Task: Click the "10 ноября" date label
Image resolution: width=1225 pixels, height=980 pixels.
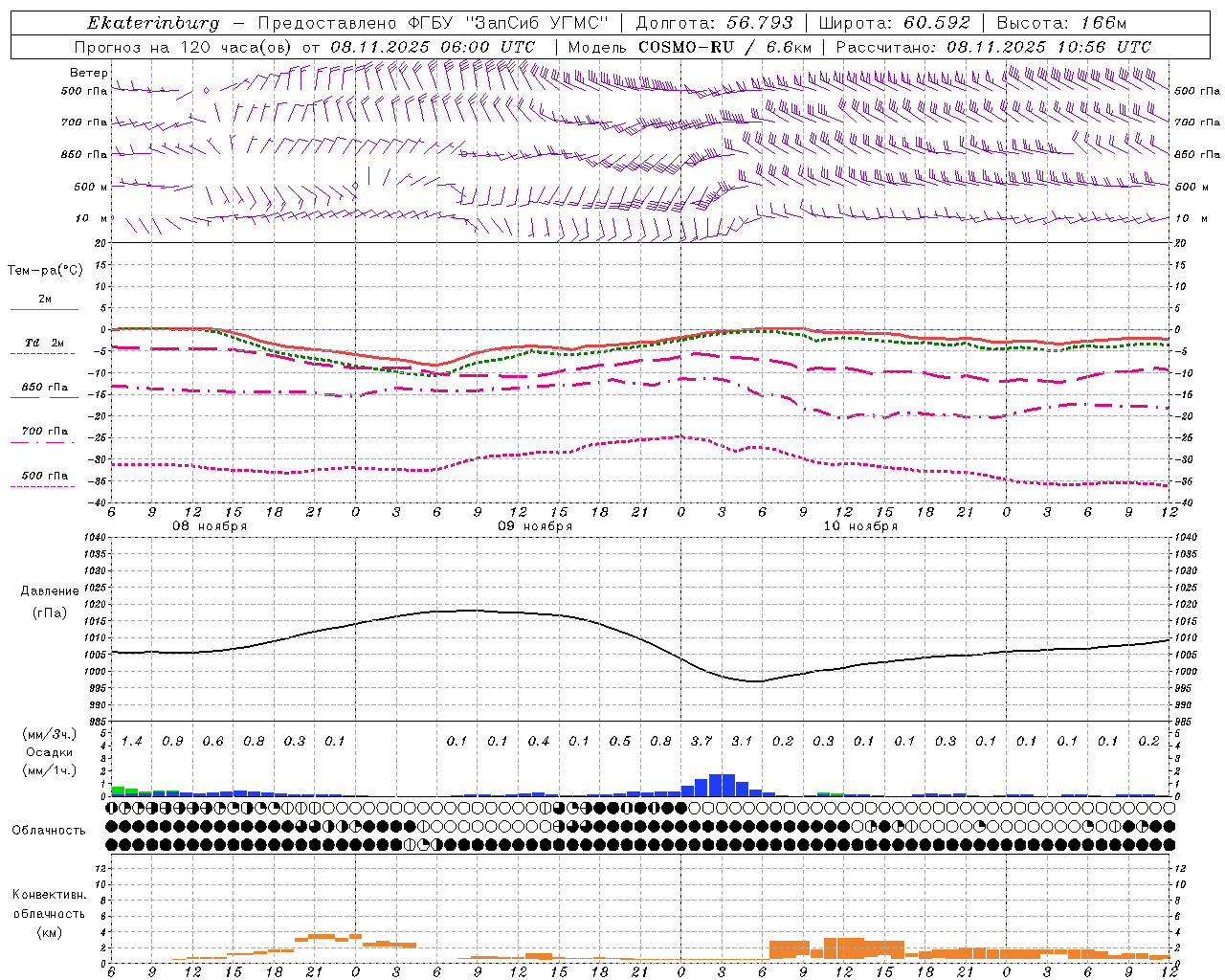Action: point(860,526)
